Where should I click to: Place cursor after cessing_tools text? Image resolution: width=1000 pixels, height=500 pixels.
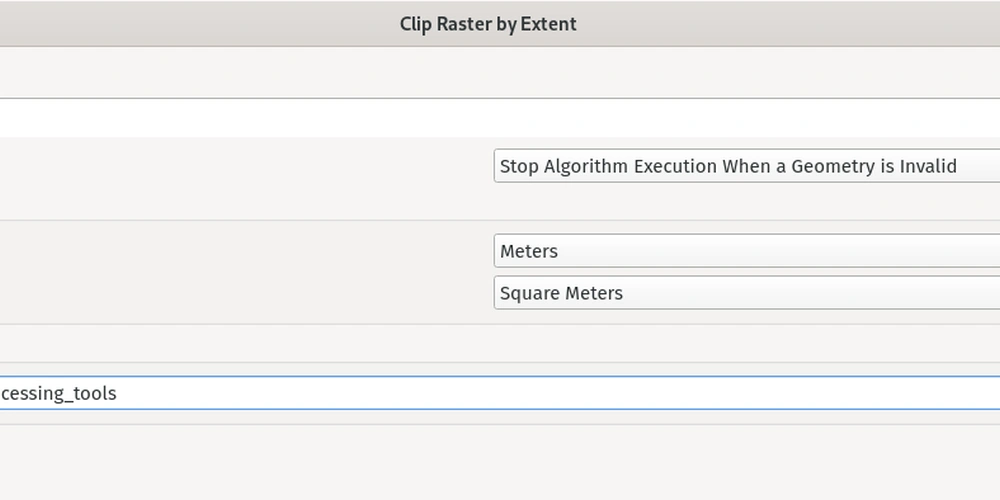click(117, 393)
